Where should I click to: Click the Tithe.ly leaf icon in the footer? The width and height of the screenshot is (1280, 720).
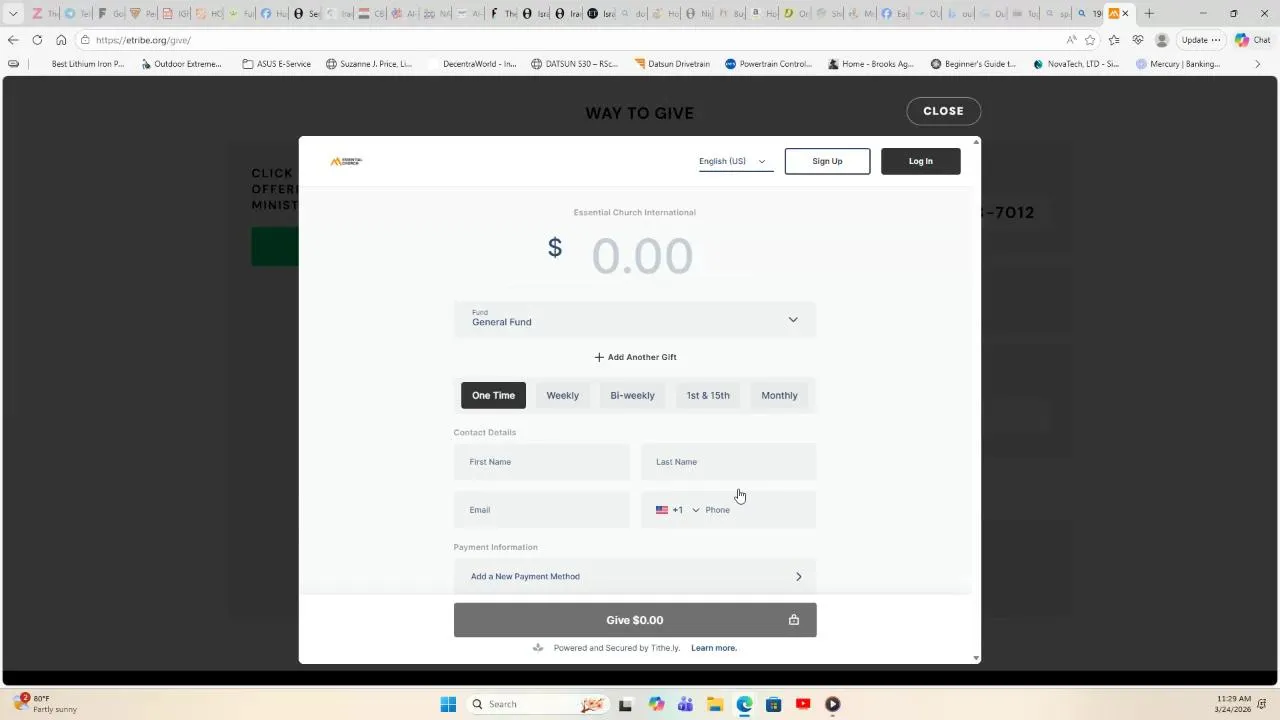(x=538, y=648)
